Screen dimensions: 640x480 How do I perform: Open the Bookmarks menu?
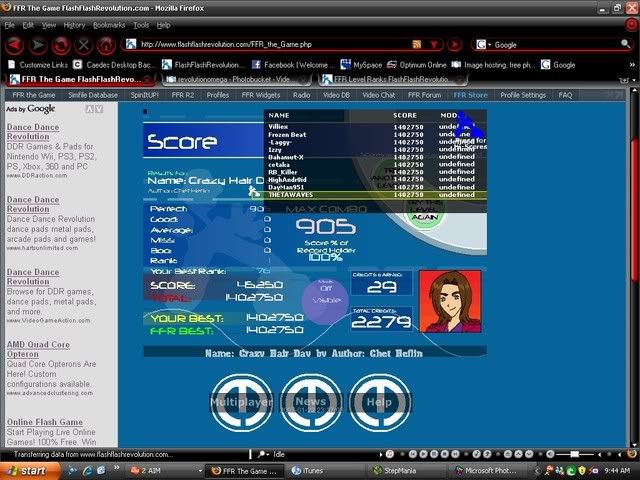[109, 24]
